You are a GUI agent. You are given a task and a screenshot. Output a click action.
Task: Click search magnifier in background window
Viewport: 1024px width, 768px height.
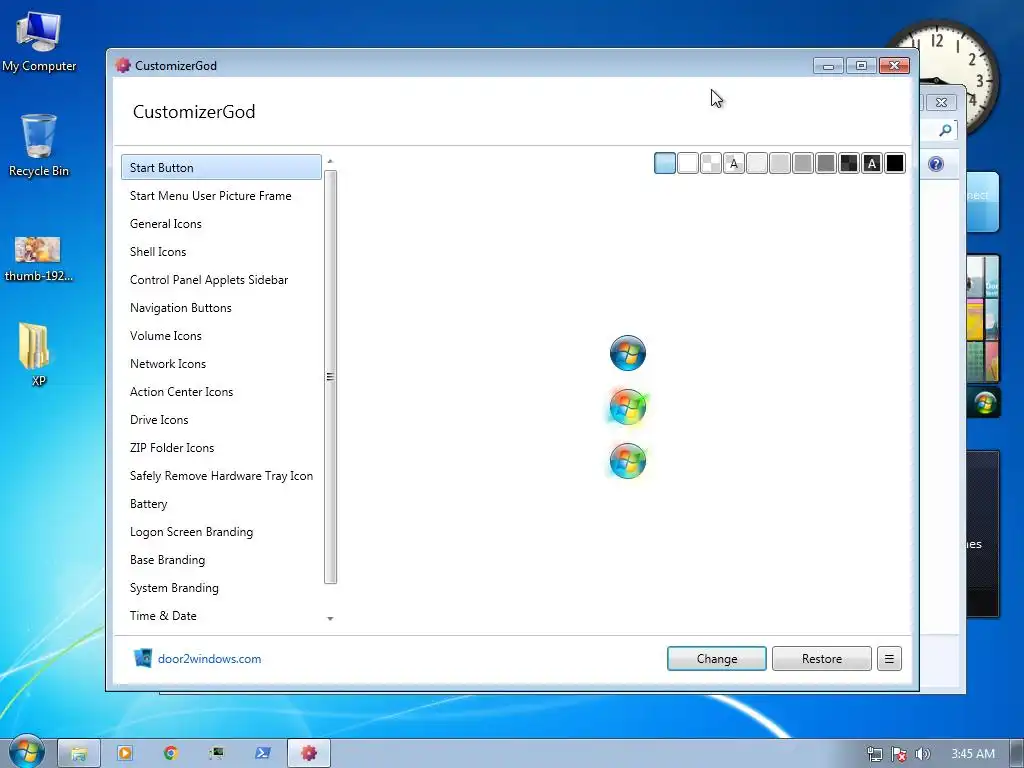tap(945, 131)
